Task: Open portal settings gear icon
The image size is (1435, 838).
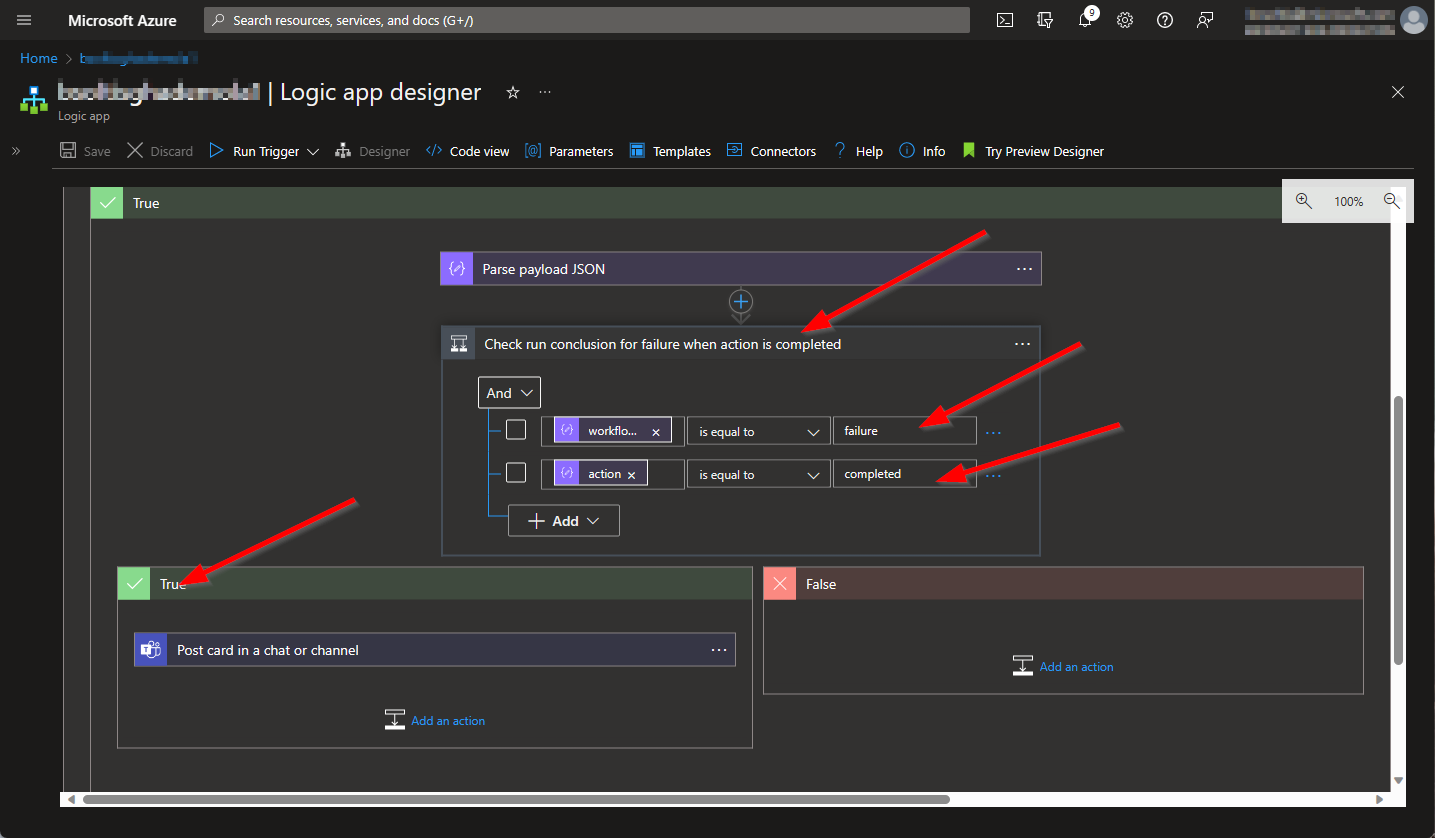Action: point(1125,20)
